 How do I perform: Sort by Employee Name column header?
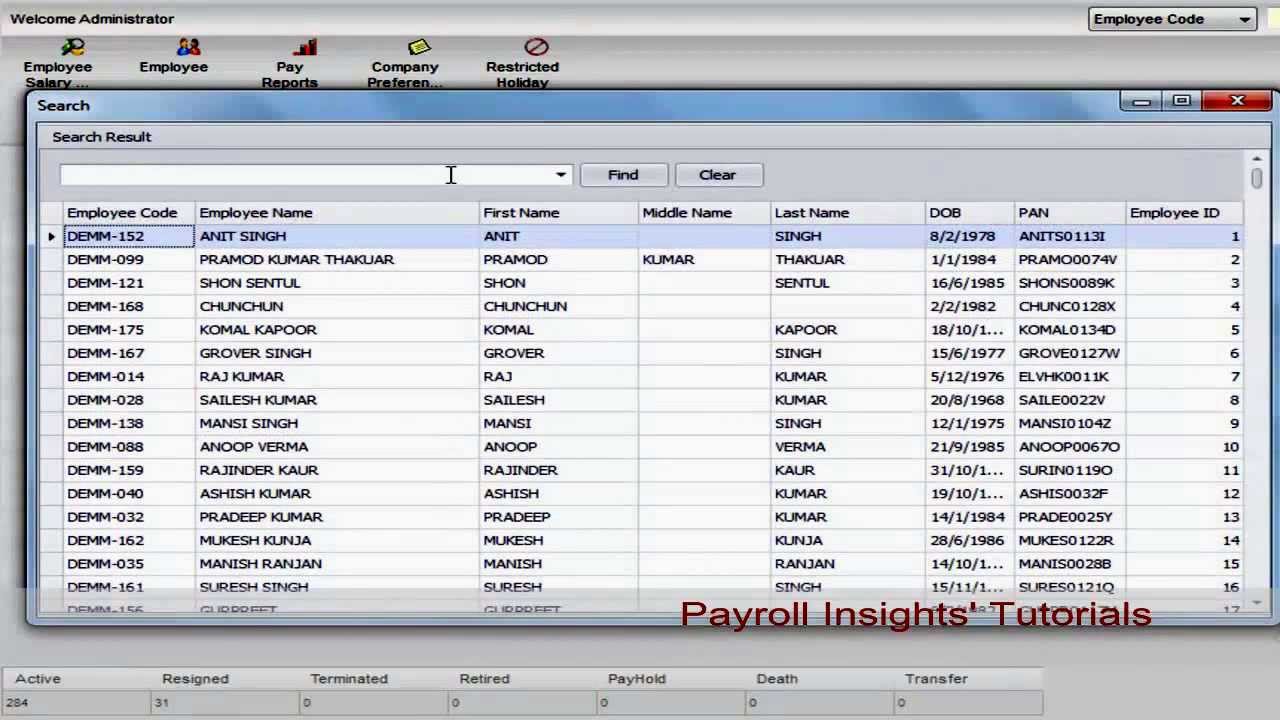[337, 213]
